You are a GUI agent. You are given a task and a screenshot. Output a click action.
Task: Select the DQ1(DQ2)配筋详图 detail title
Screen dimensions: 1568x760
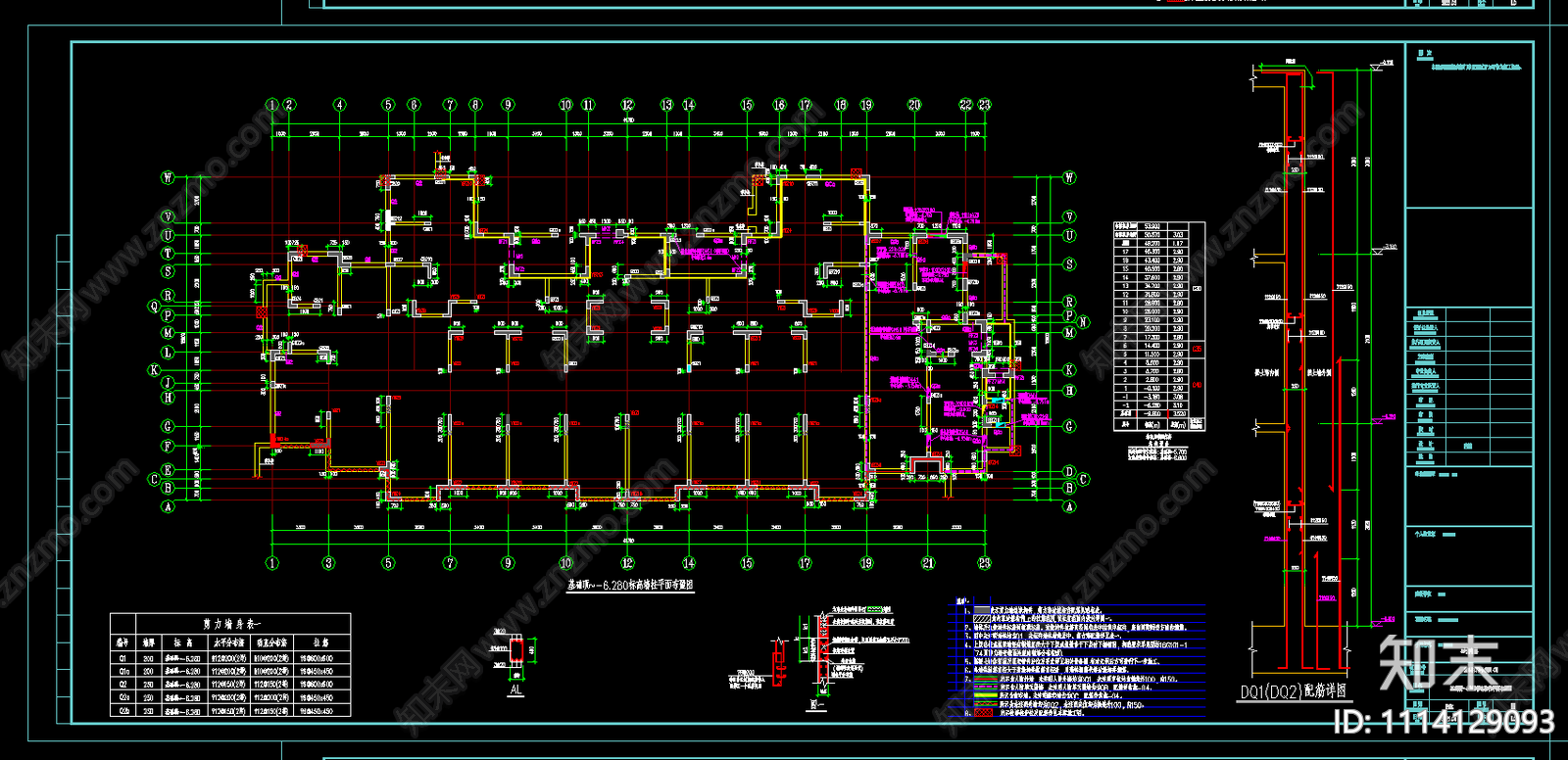coord(1293,691)
